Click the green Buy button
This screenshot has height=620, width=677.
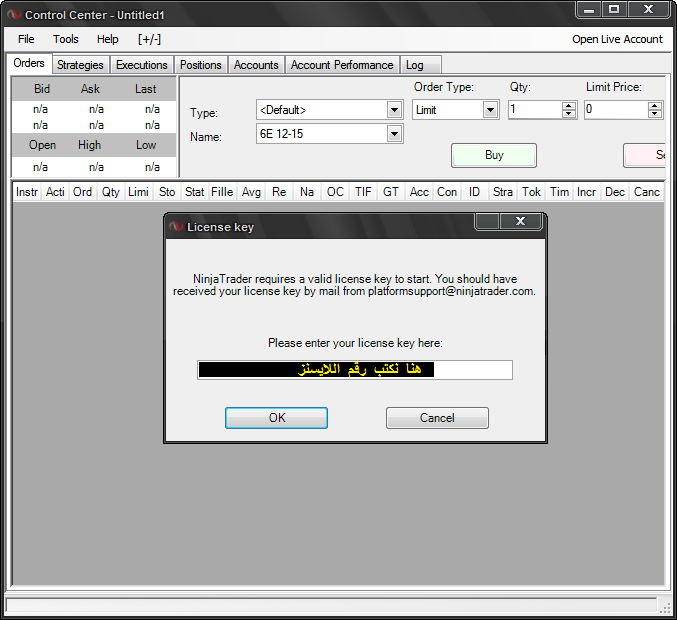coord(494,155)
